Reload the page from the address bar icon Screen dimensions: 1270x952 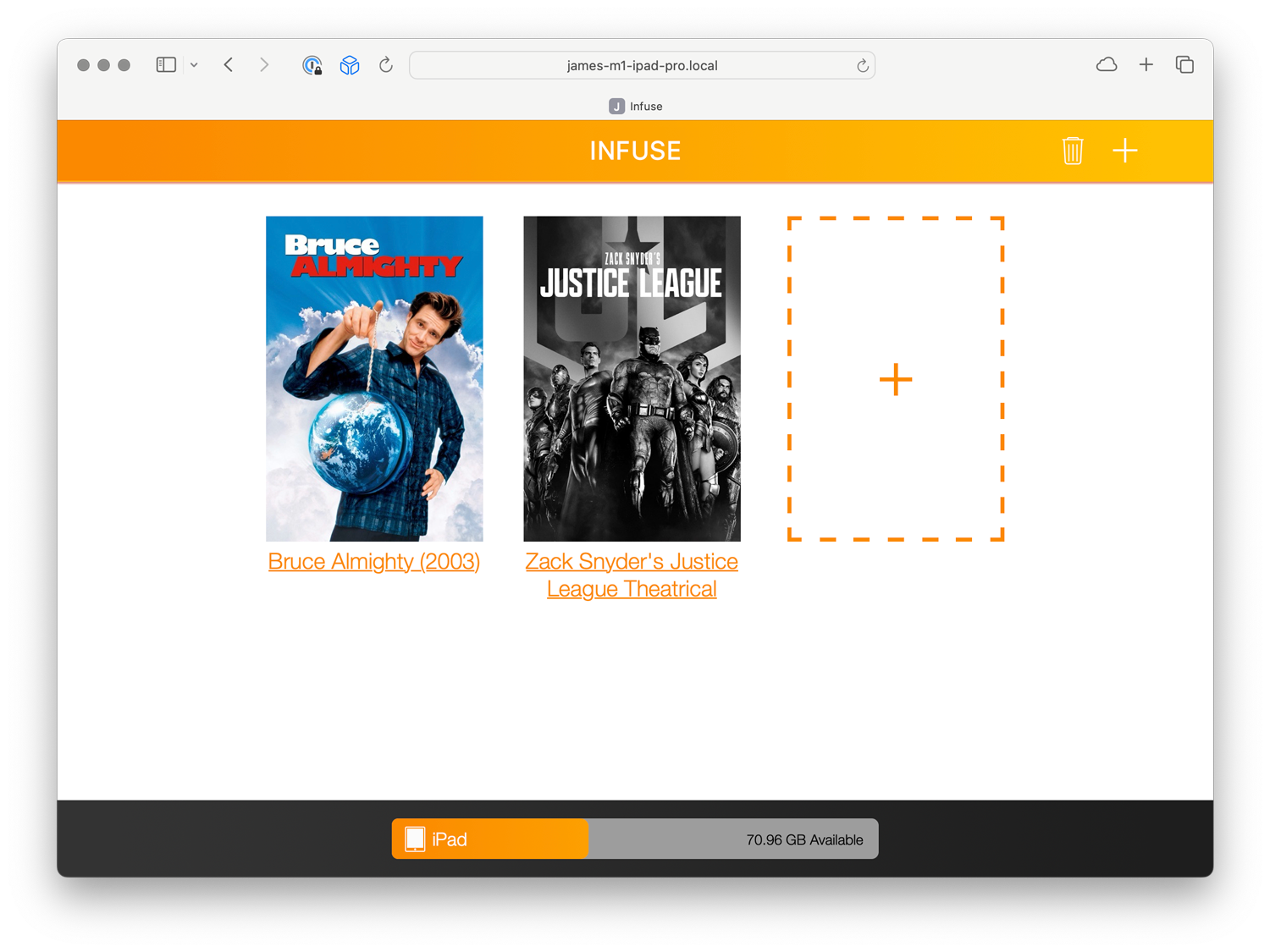862,66
